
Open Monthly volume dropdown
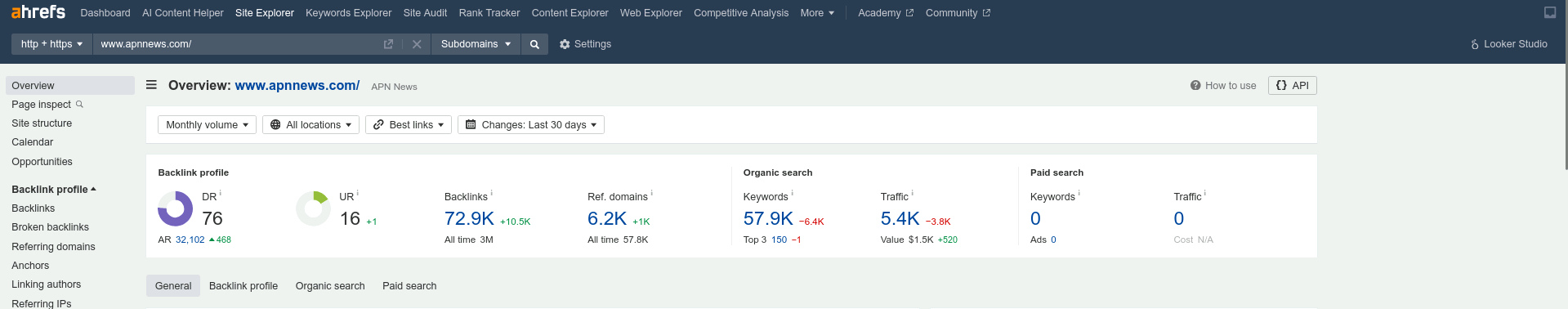click(x=207, y=125)
